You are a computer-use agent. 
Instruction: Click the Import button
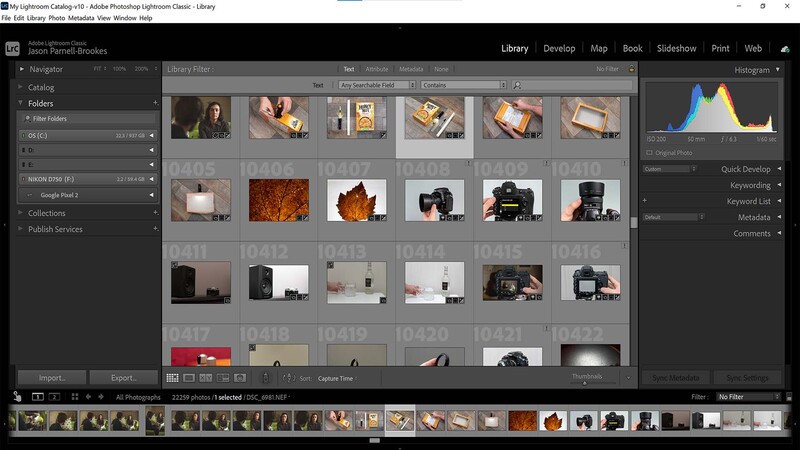pyautogui.click(x=52, y=378)
